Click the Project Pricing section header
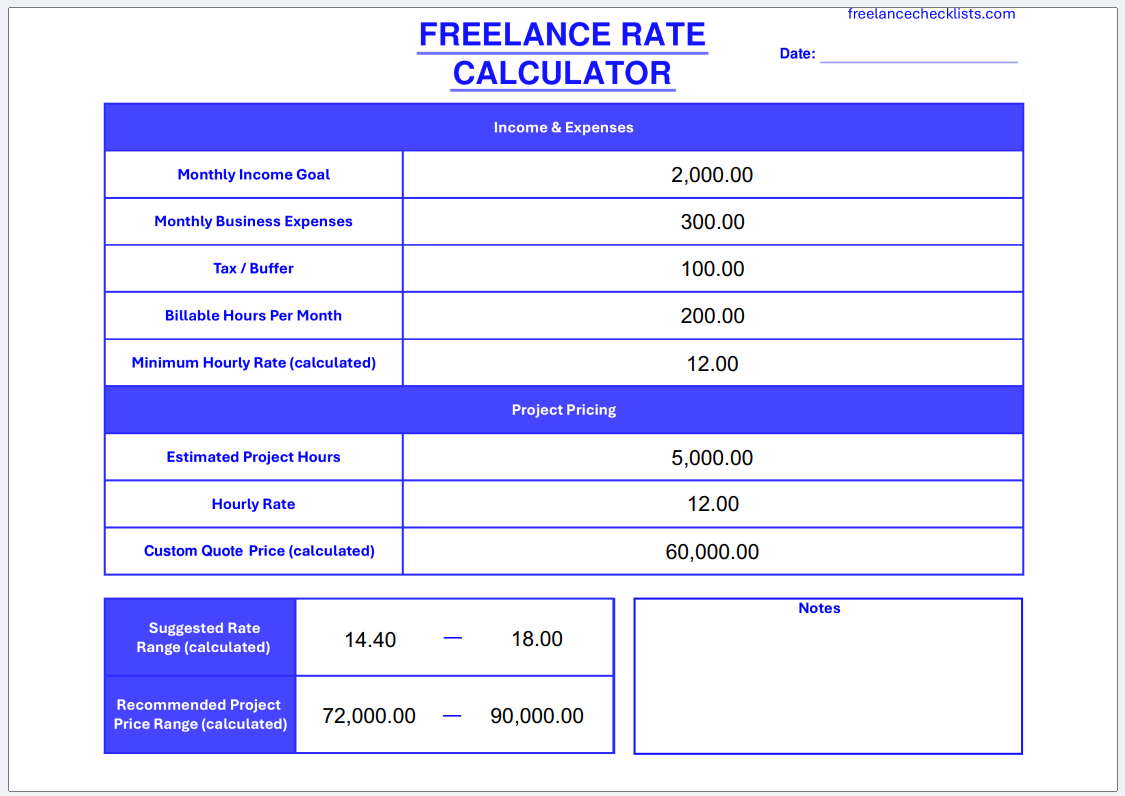Image resolution: width=1125 pixels, height=796 pixels. tap(564, 410)
